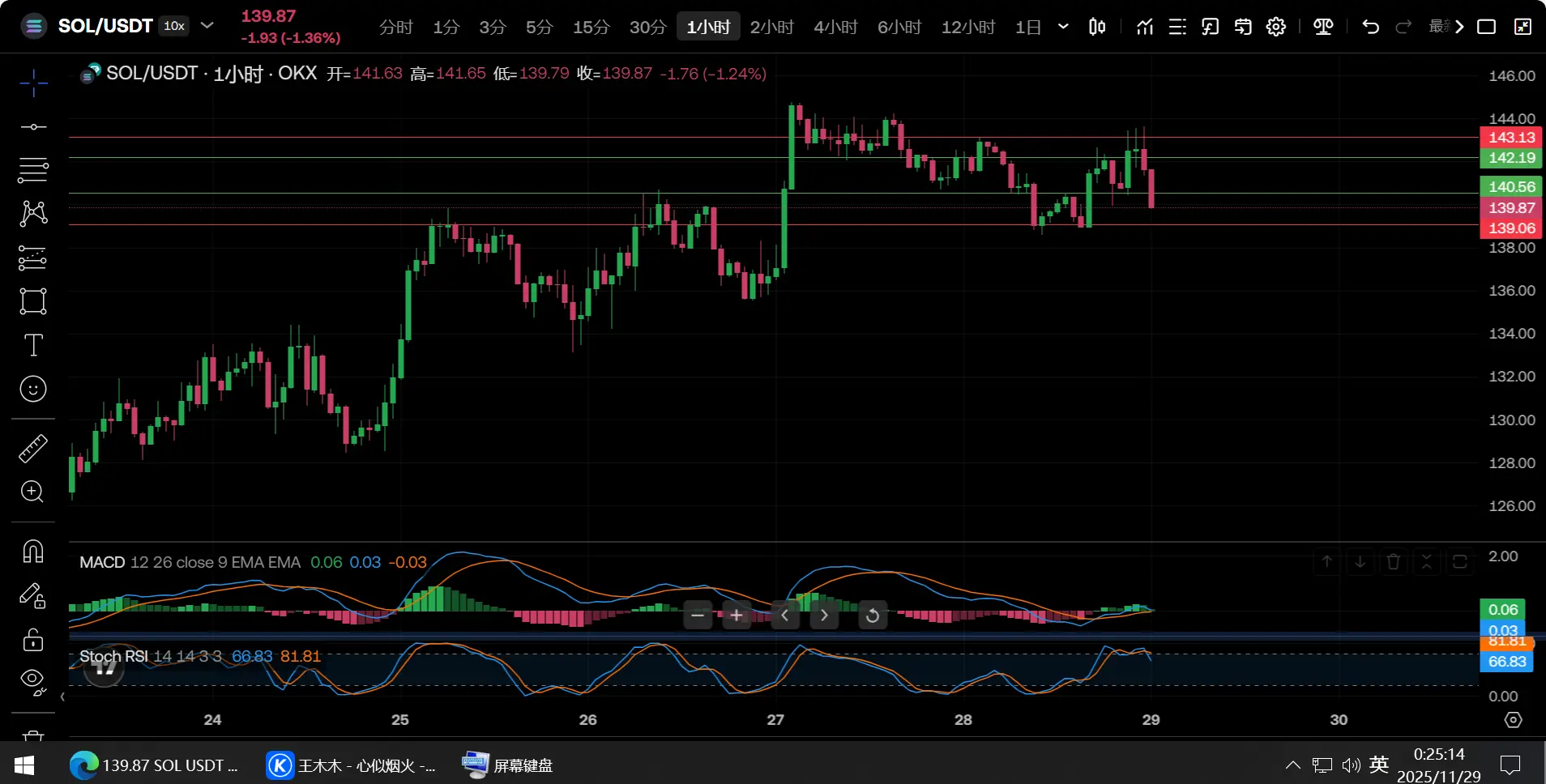Exit fullscreen with the collapse arrows icon
The image size is (1546, 784).
pyautogui.click(x=1523, y=27)
